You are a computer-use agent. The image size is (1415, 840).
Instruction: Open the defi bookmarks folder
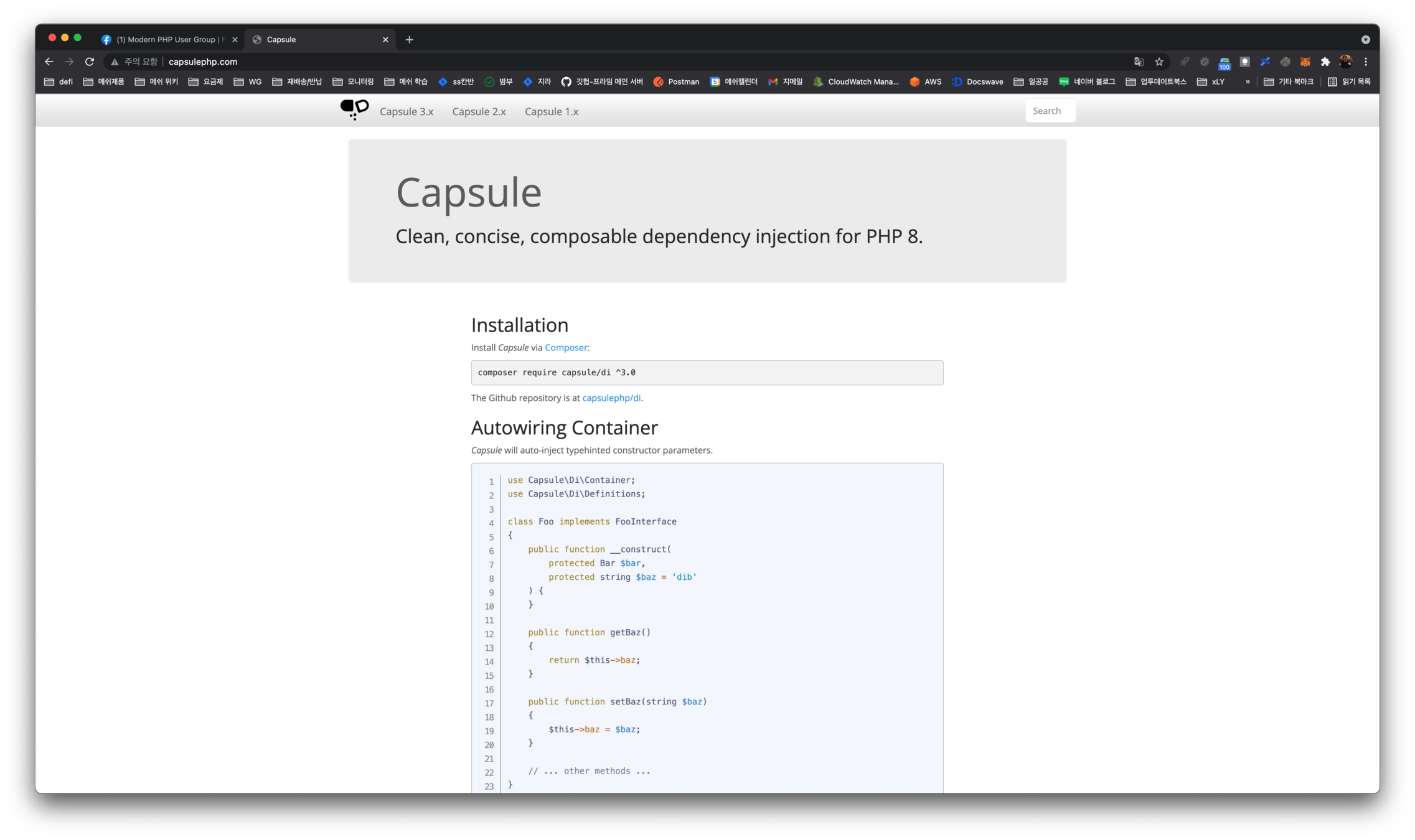click(x=59, y=82)
